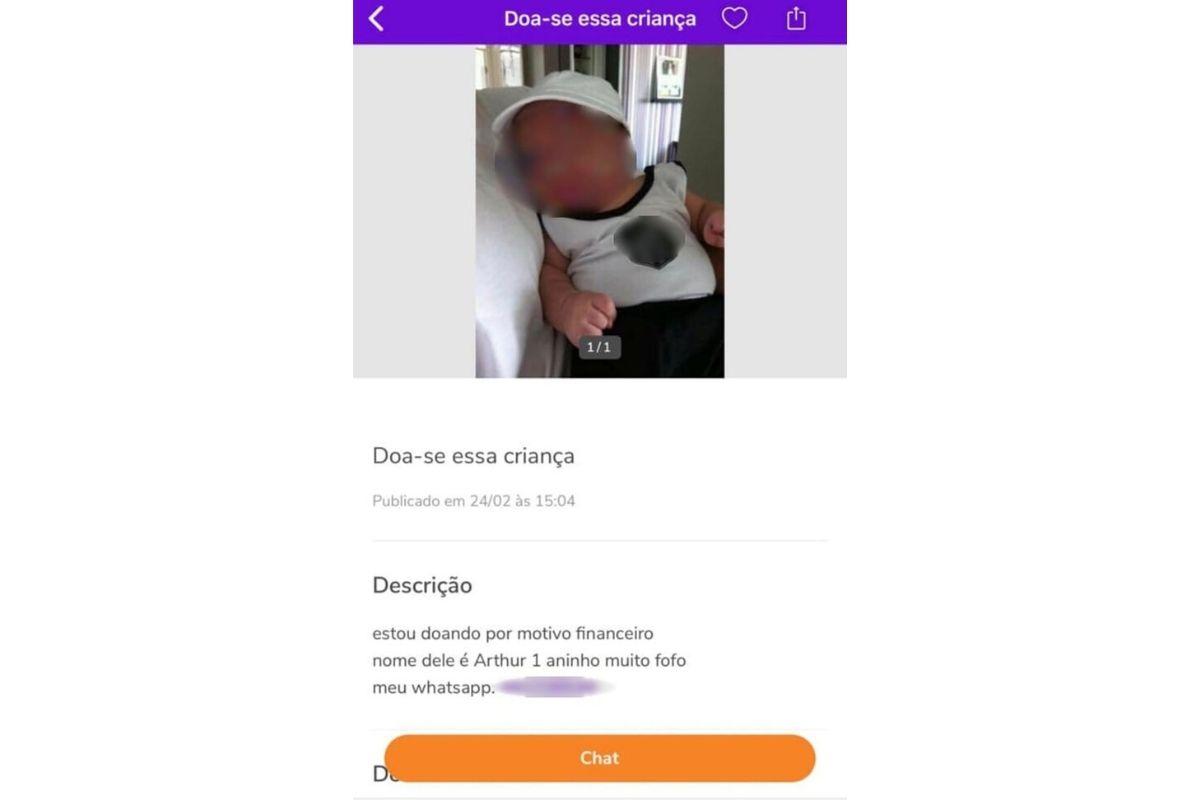The width and height of the screenshot is (1200, 800).
Task: Select the listing title below the photo
Action: pyautogui.click(x=473, y=456)
